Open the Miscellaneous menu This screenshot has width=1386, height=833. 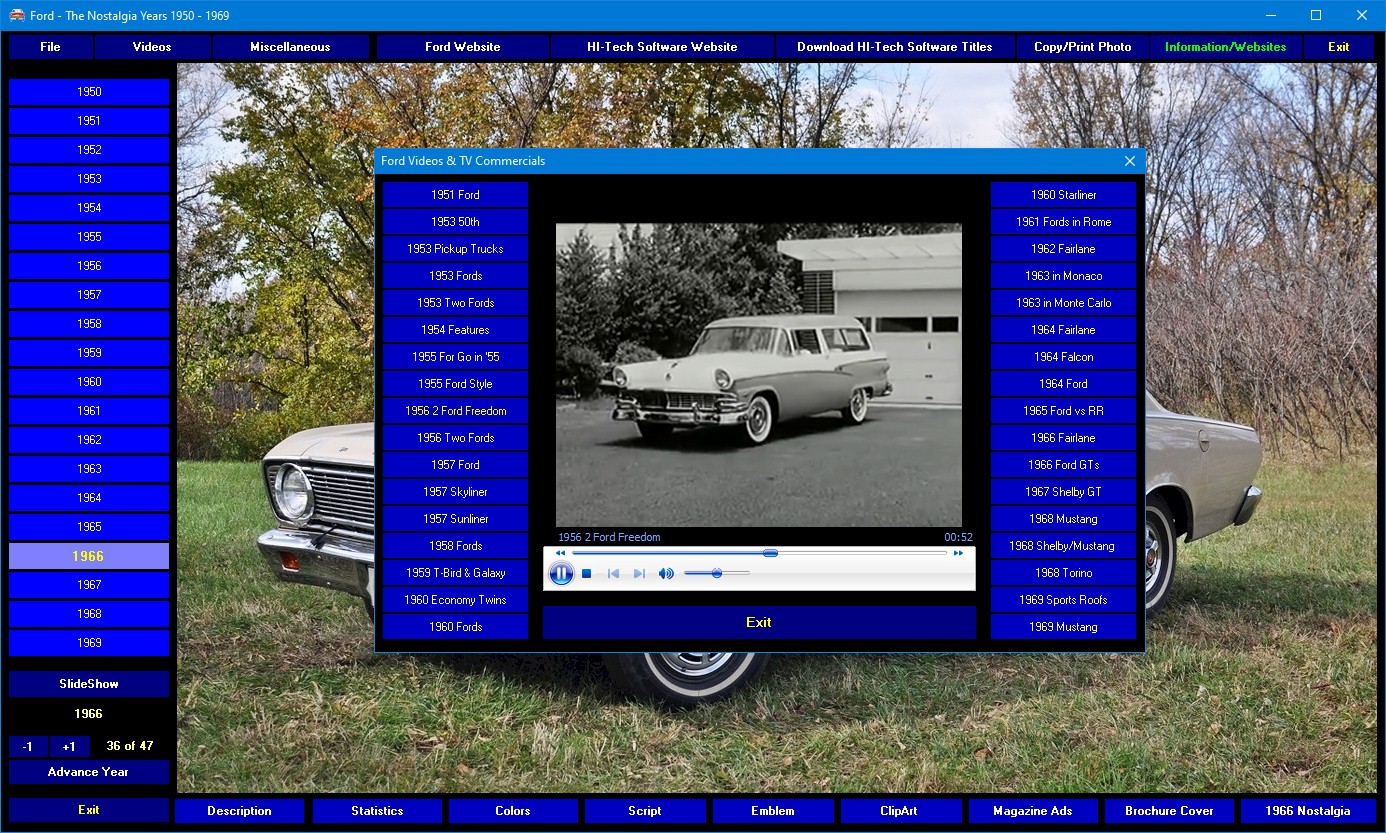290,47
